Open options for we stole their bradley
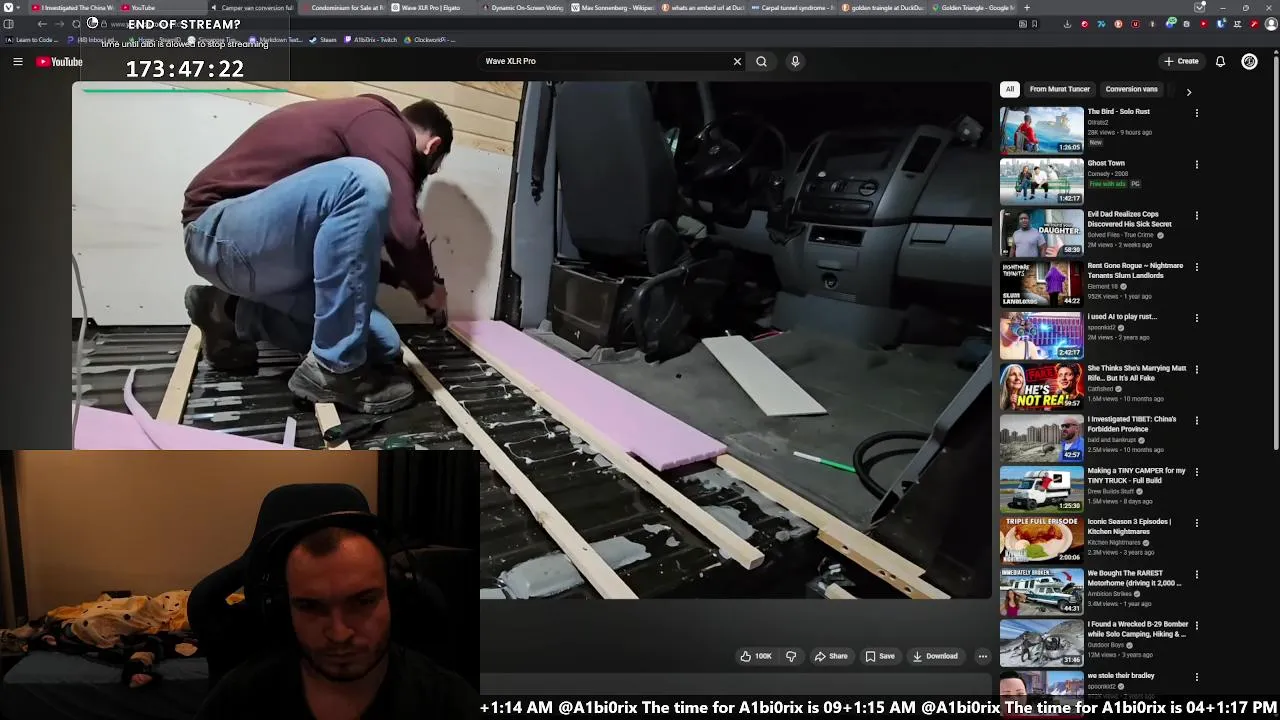The height and width of the screenshot is (720, 1280). pyautogui.click(x=1196, y=677)
